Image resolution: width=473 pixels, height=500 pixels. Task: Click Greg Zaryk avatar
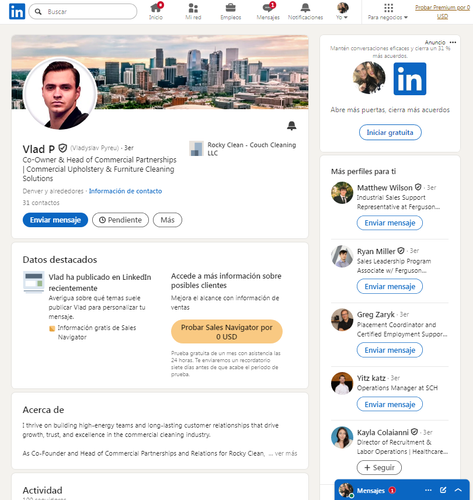click(342, 320)
